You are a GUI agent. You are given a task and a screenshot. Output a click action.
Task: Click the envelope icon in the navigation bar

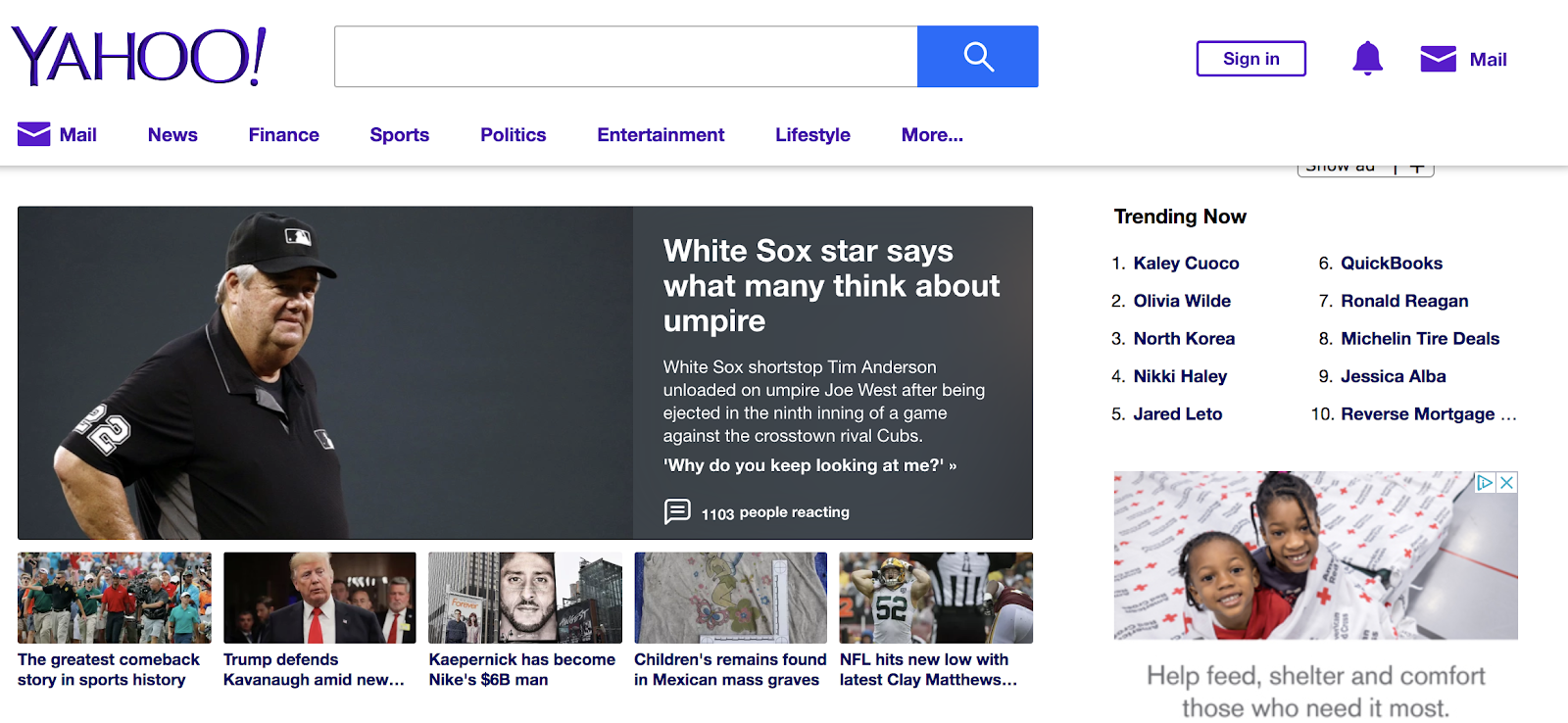tap(33, 134)
